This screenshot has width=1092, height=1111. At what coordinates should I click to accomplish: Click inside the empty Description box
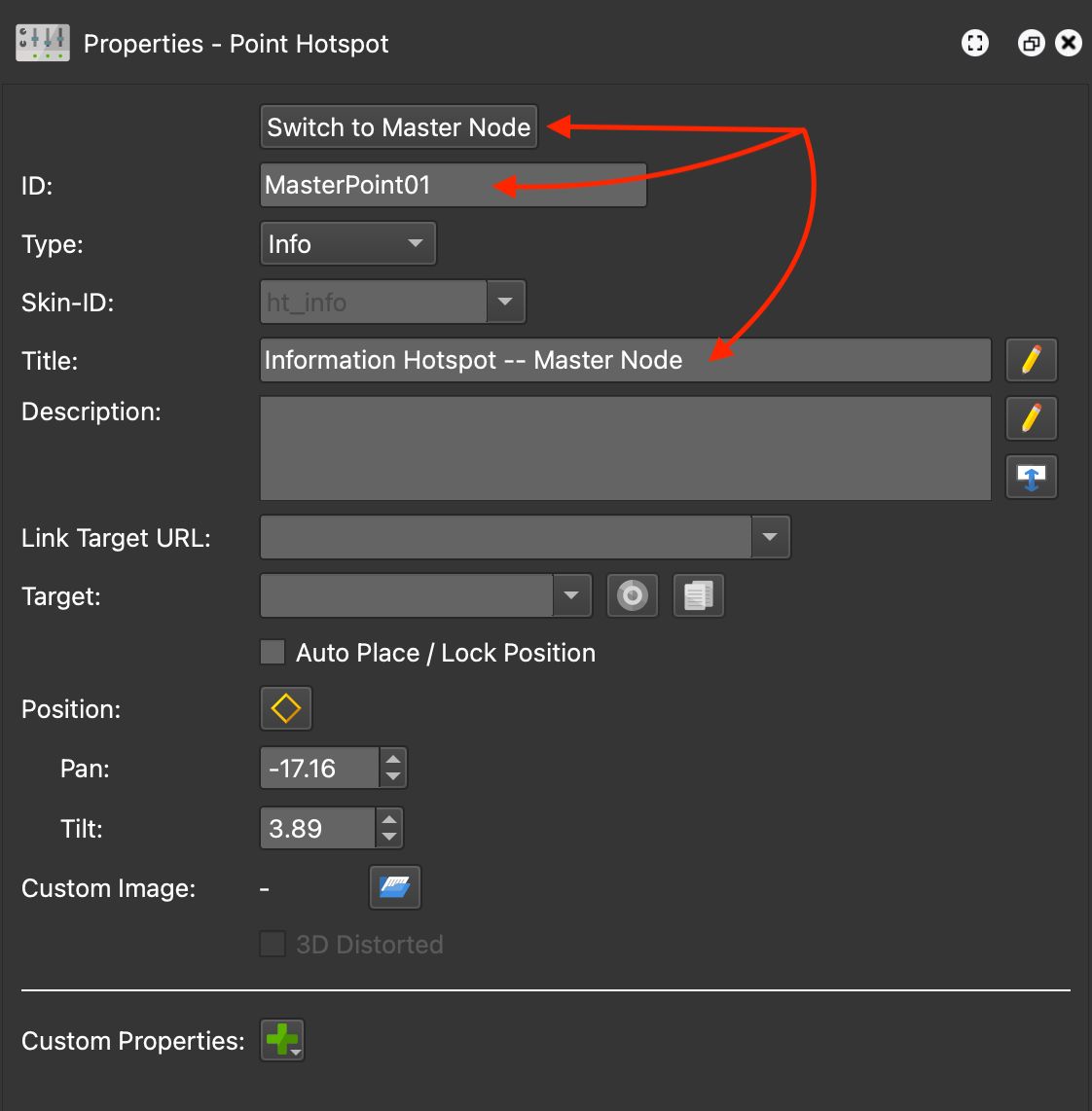tap(623, 448)
